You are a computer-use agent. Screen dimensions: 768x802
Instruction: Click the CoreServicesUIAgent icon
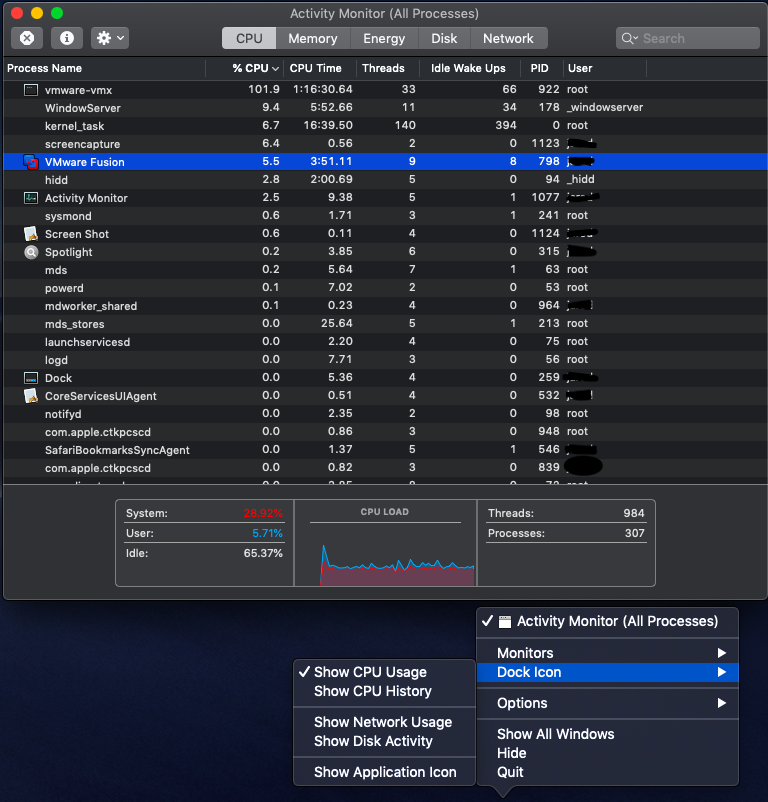(x=31, y=396)
